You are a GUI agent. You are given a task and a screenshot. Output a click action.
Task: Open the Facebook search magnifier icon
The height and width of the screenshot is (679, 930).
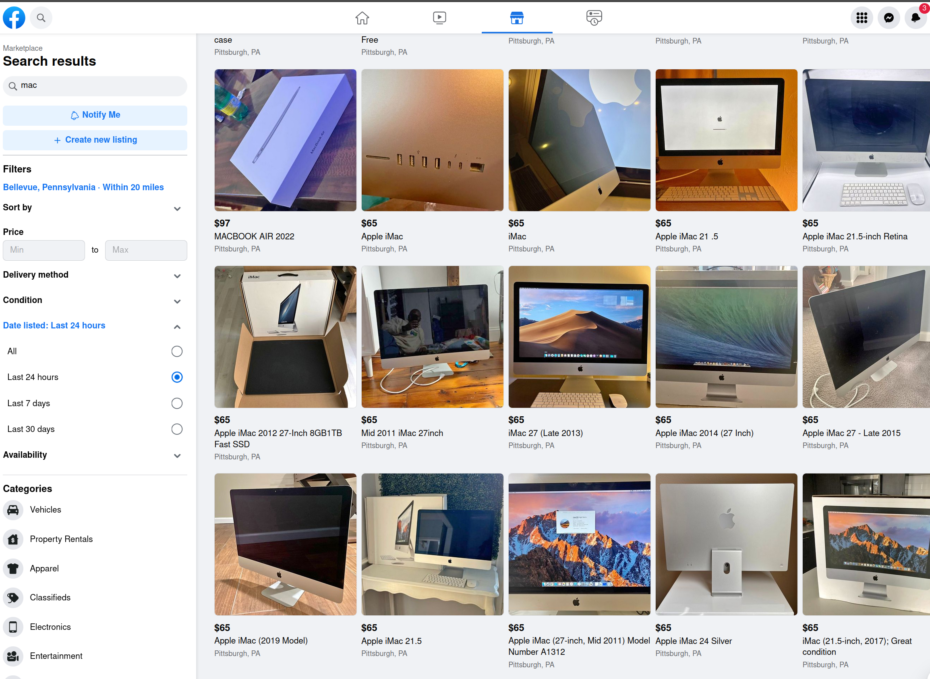click(x=41, y=18)
